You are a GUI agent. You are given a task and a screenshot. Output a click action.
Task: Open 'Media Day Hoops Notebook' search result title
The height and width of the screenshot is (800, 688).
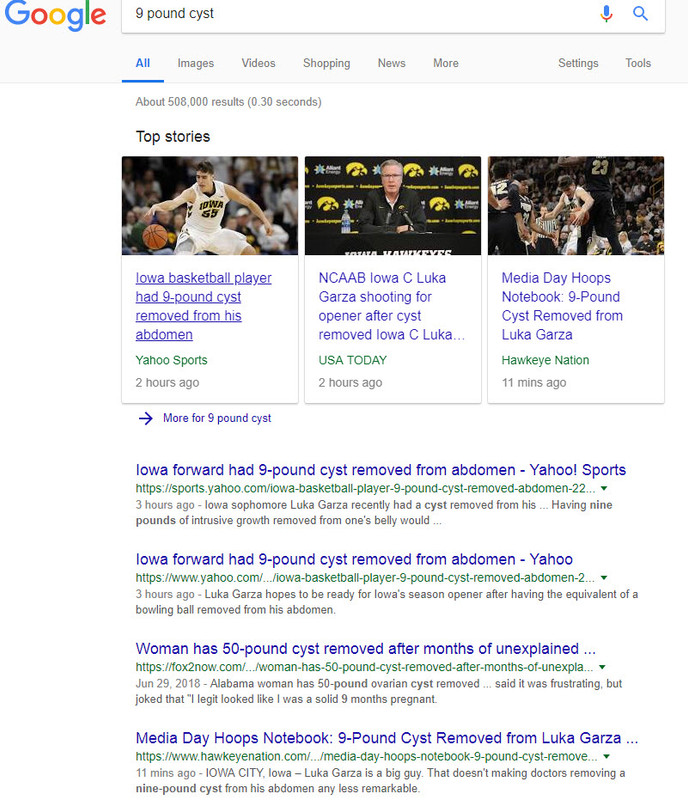pyautogui.click(x=387, y=738)
